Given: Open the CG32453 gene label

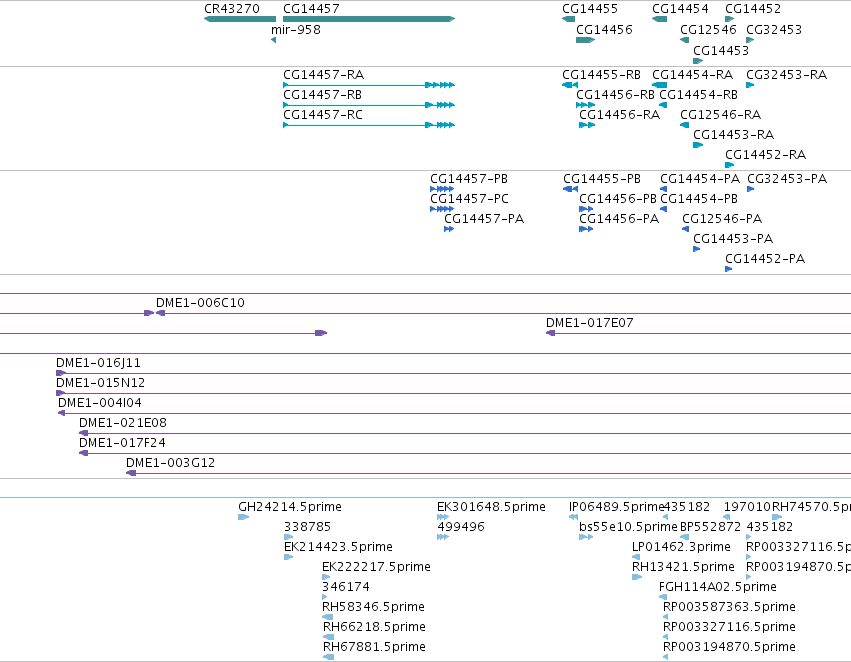Looking at the screenshot, I should point(774,29).
